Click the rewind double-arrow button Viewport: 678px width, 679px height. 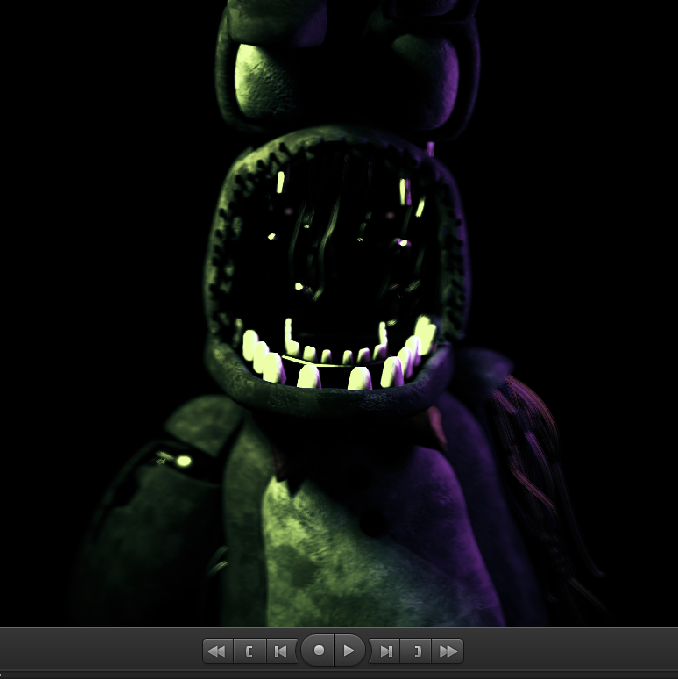click(217, 651)
